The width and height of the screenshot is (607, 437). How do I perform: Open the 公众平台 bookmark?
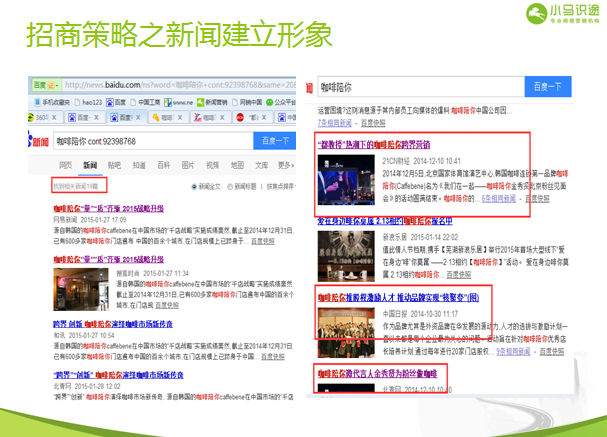[x=281, y=102]
